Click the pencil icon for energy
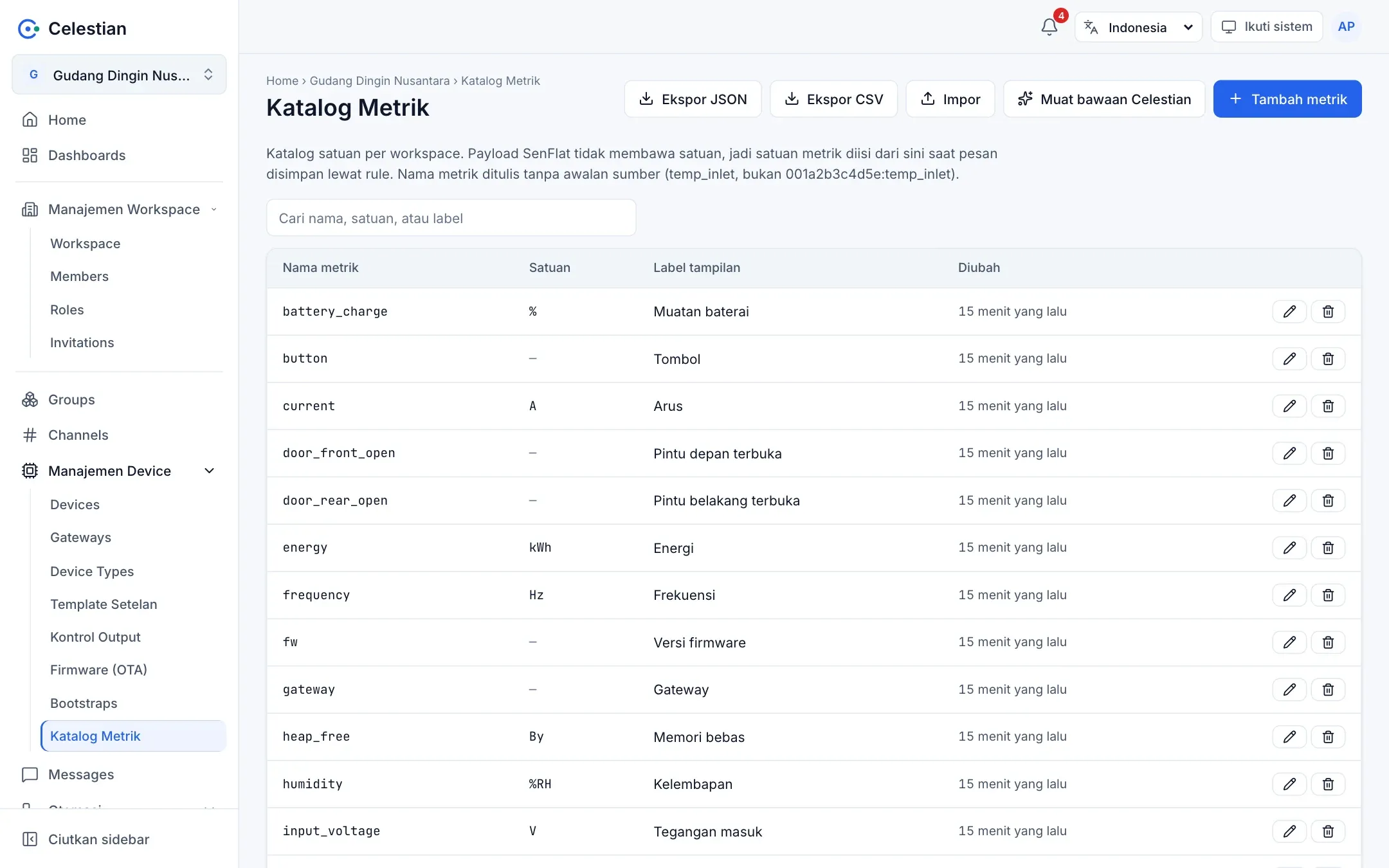This screenshot has height=868, width=1389. (1289, 548)
